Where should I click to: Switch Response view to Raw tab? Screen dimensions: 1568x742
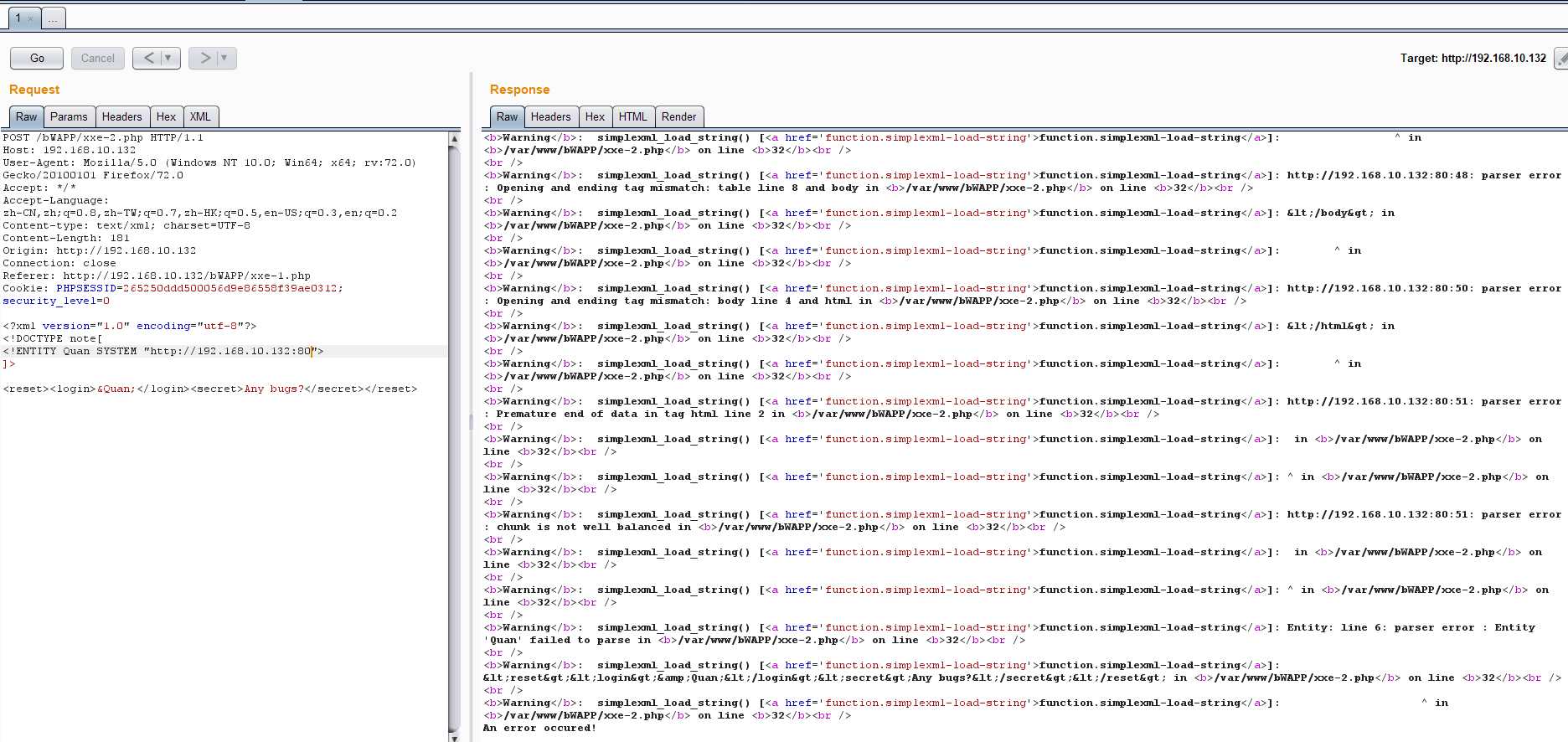coord(507,116)
